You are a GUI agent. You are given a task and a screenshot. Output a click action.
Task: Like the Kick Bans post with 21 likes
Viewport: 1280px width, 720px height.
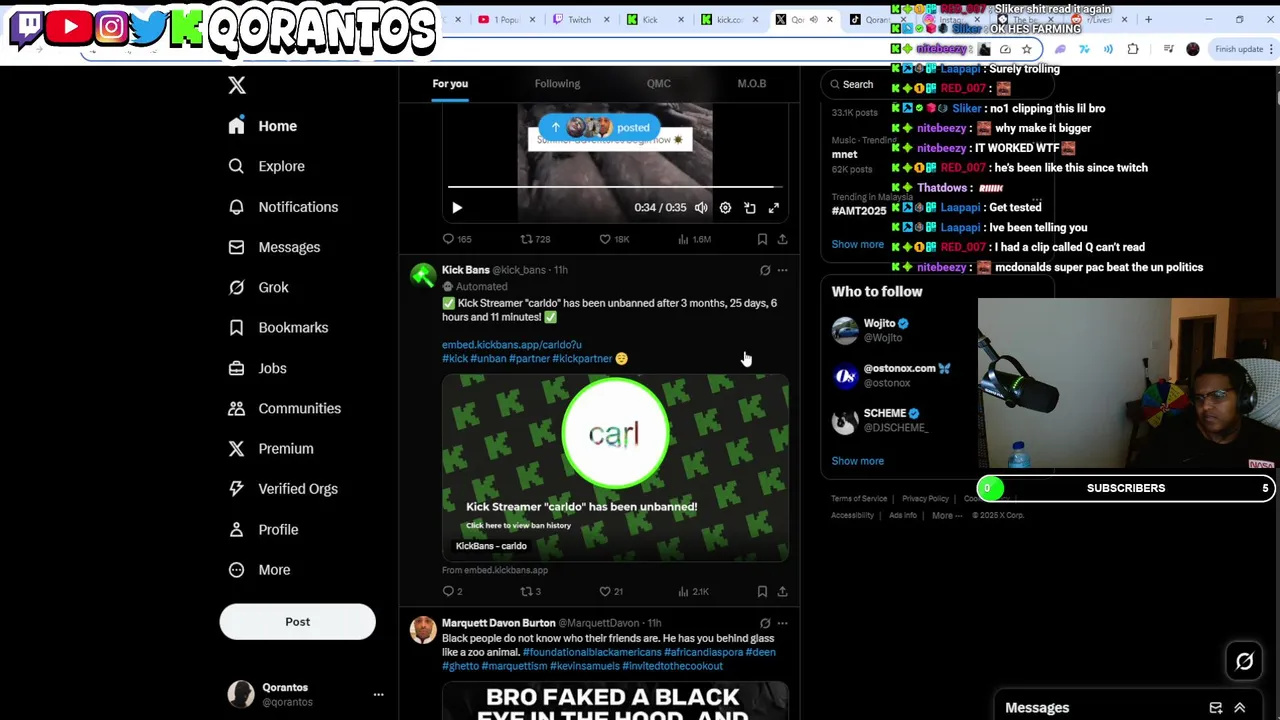pyautogui.click(x=611, y=591)
